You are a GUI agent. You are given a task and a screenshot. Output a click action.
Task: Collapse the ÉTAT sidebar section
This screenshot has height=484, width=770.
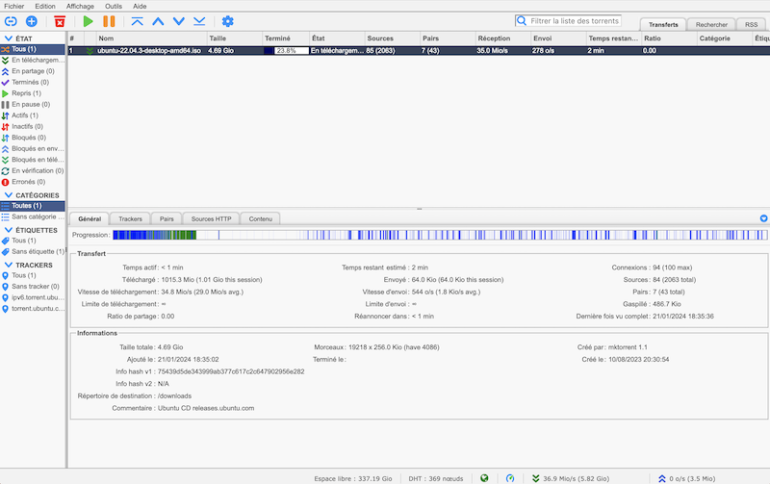[8, 38]
